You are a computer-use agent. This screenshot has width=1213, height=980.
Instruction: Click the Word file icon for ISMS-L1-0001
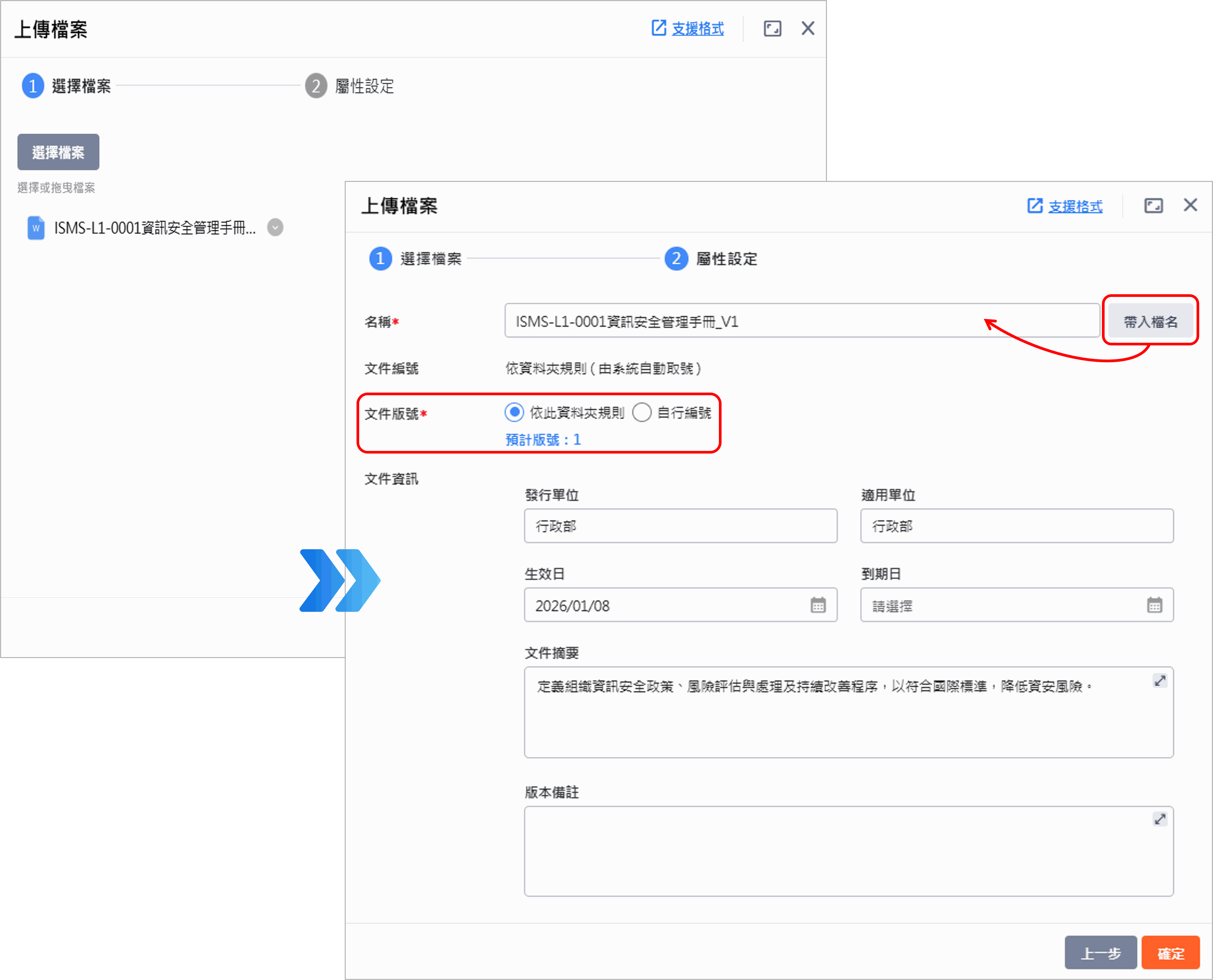pyautogui.click(x=36, y=228)
